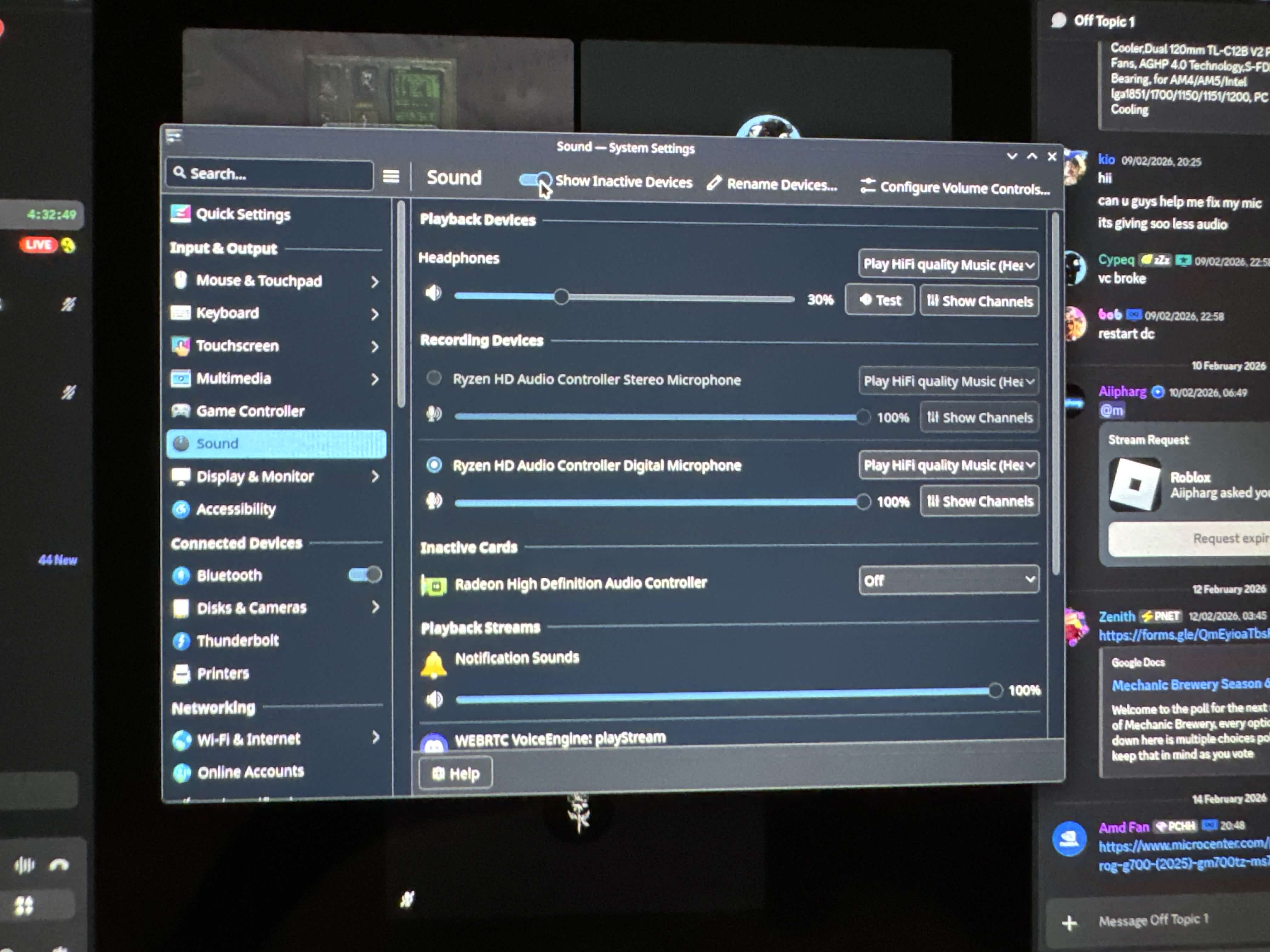Mute Notification Sounds speaker icon
The height and width of the screenshot is (952, 1270).
(435, 699)
